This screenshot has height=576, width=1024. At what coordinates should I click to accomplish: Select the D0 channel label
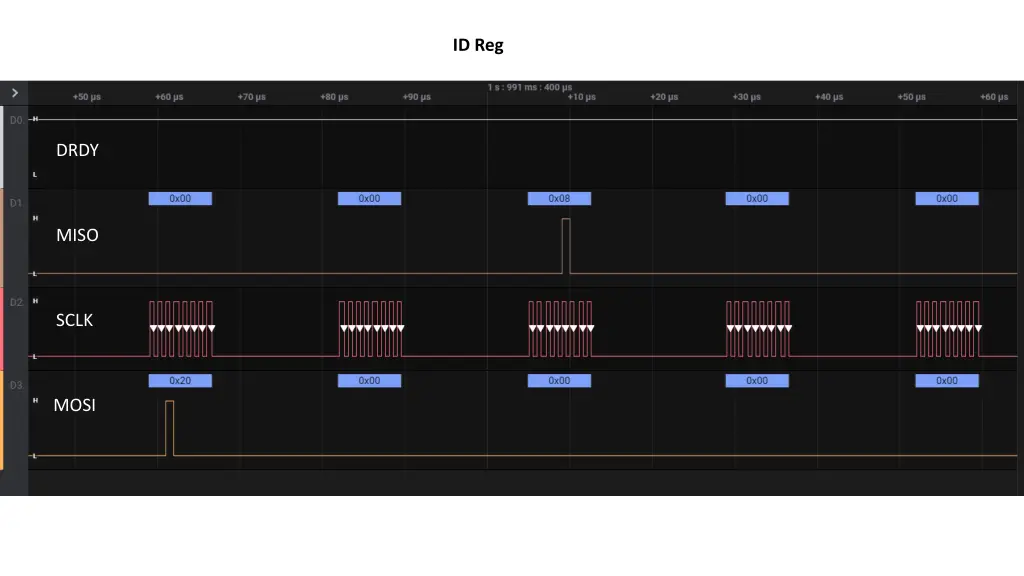pyautogui.click(x=15, y=120)
